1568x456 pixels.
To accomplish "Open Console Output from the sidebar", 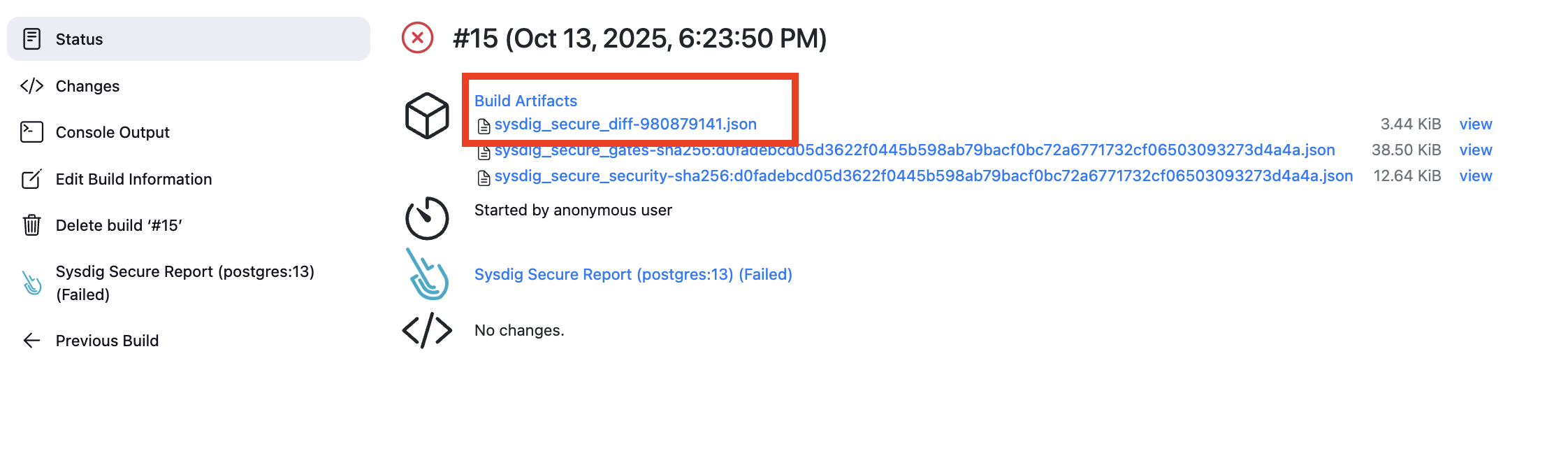I will click(112, 132).
